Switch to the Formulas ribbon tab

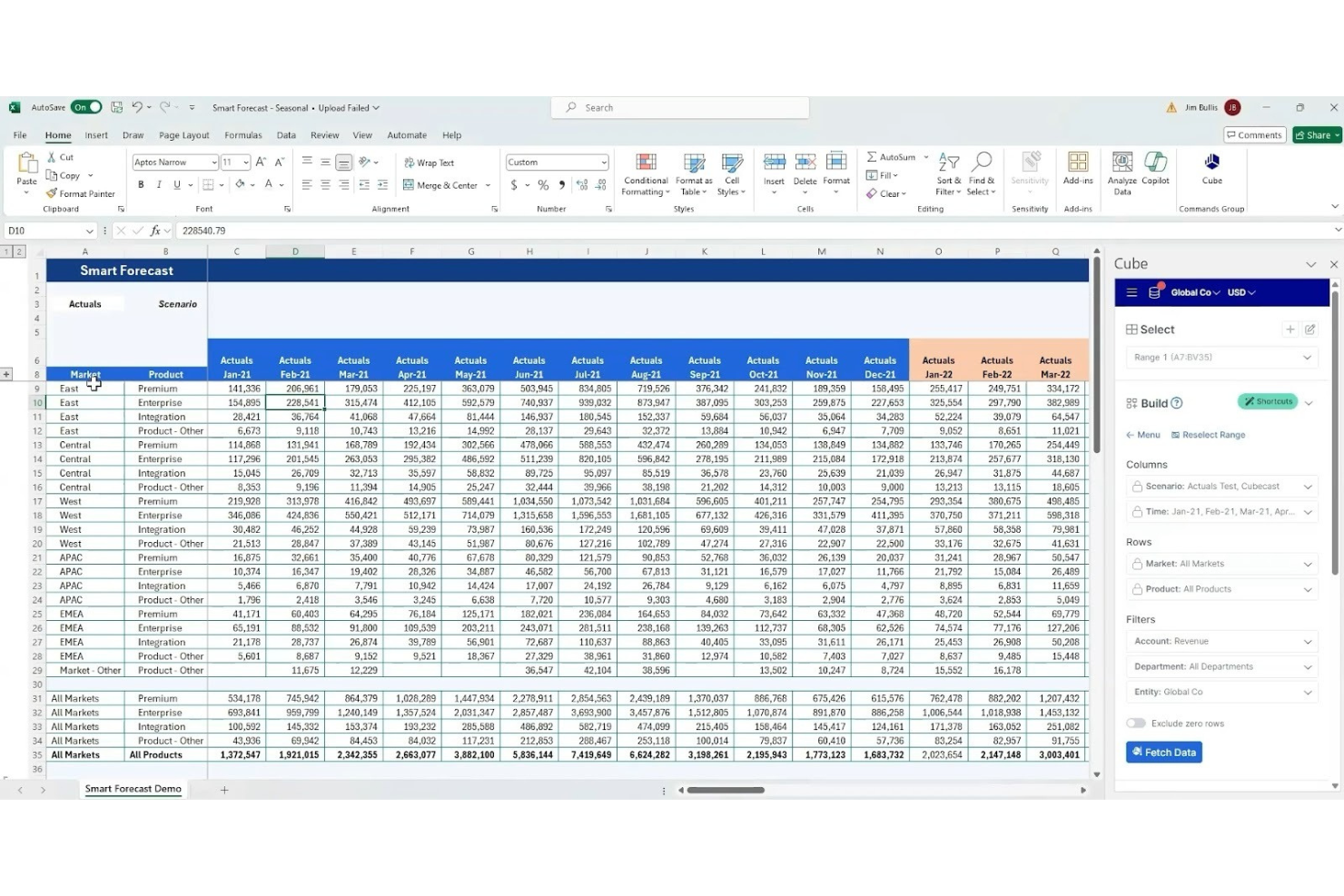pyautogui.click(x=242, y=134)
